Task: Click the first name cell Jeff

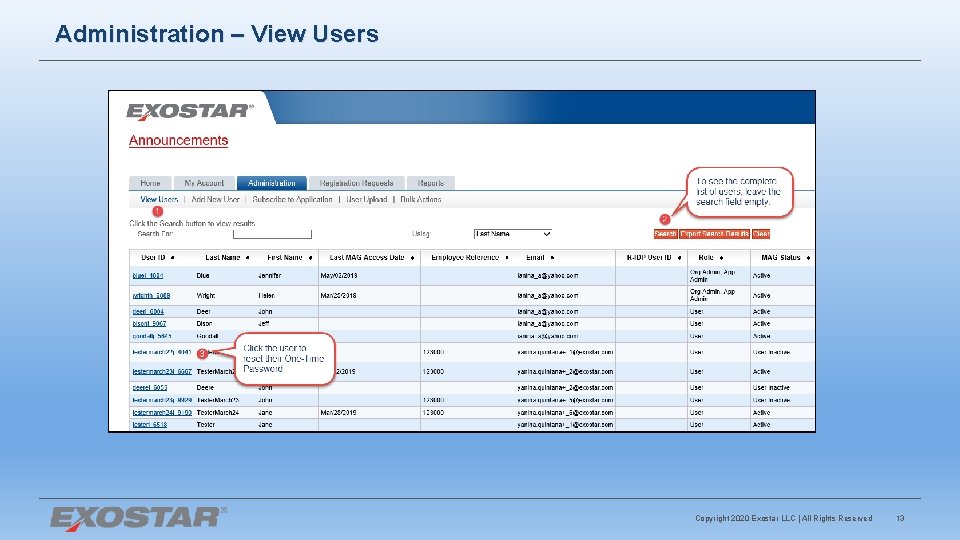Action: 264,323
